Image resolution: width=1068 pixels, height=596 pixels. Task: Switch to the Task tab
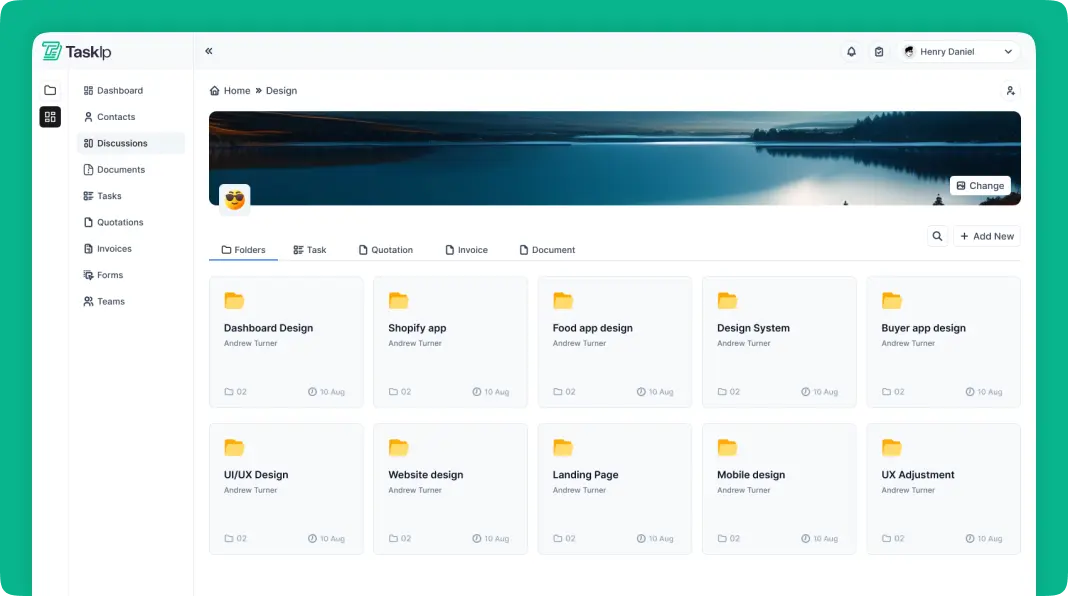(310, 249)
